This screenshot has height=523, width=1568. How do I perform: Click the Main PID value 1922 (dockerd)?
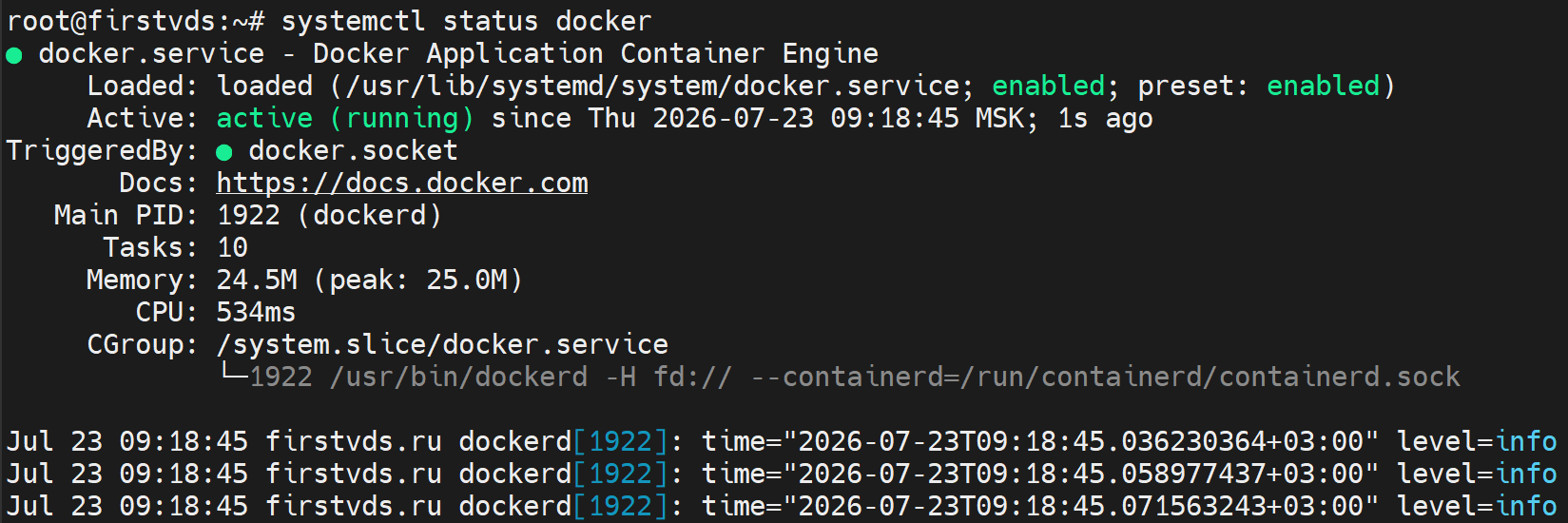[329, 215]
